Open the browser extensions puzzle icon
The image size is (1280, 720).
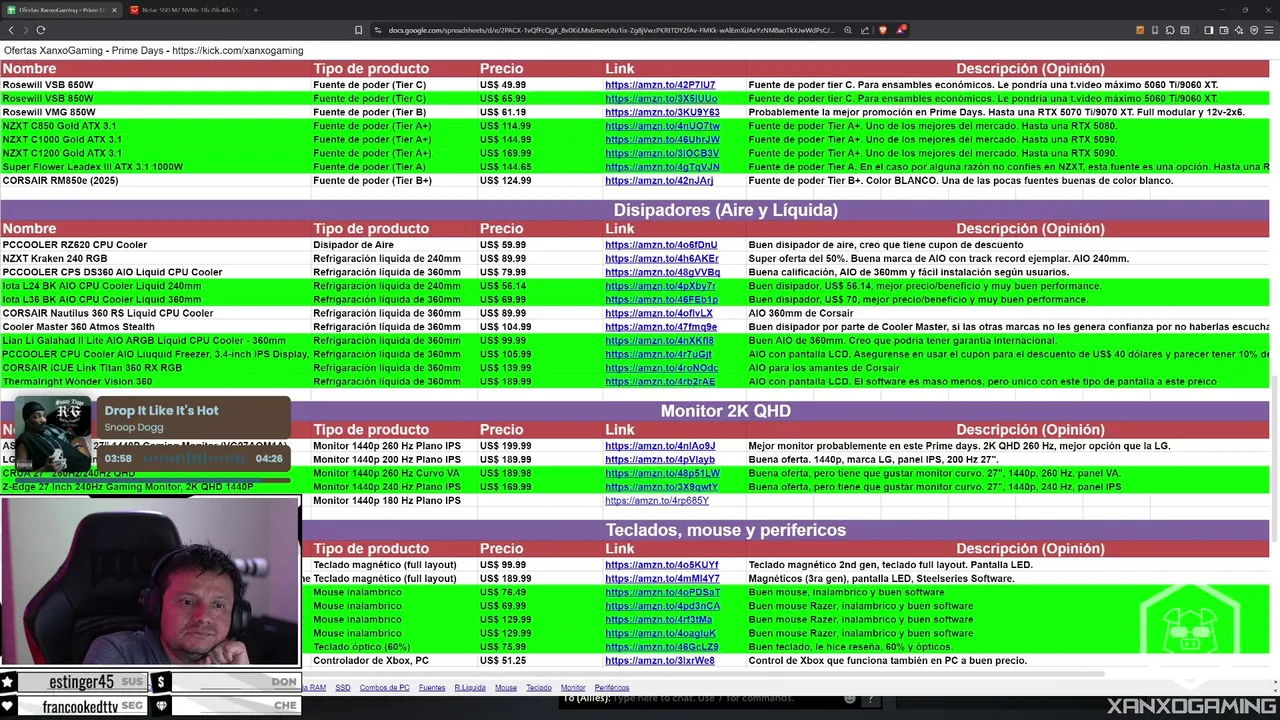click(x=1170, y=30)
